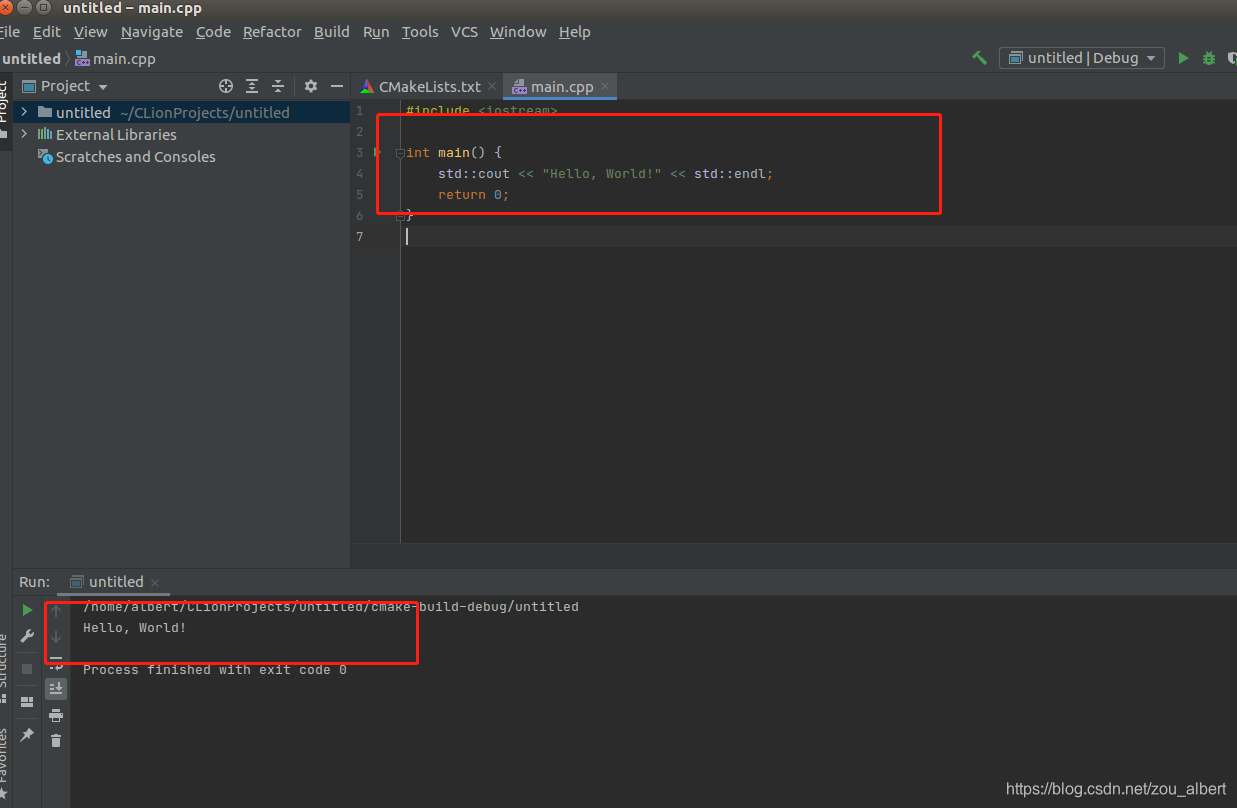Click the down arrow in console toolbar
The width and height of the screenshot is (1237, 808).
[56, 636]
